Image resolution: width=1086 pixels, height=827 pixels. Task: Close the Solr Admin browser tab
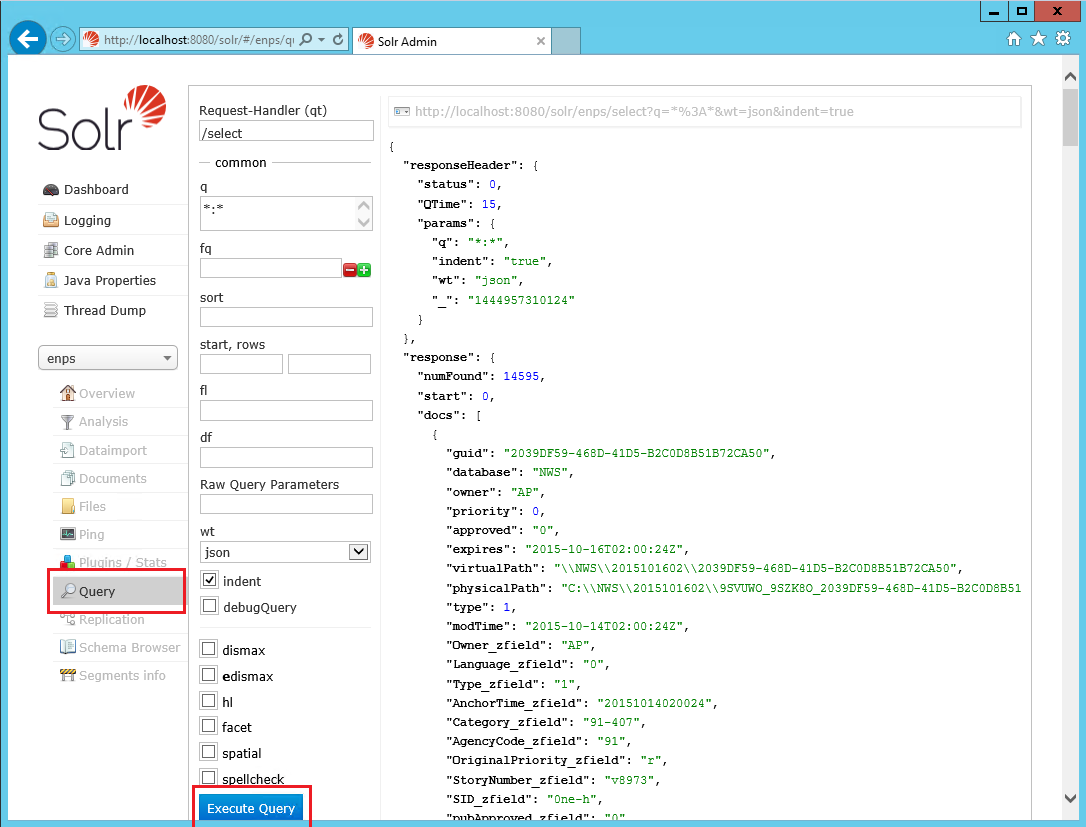pyautogui.click(x=541, y=42)
